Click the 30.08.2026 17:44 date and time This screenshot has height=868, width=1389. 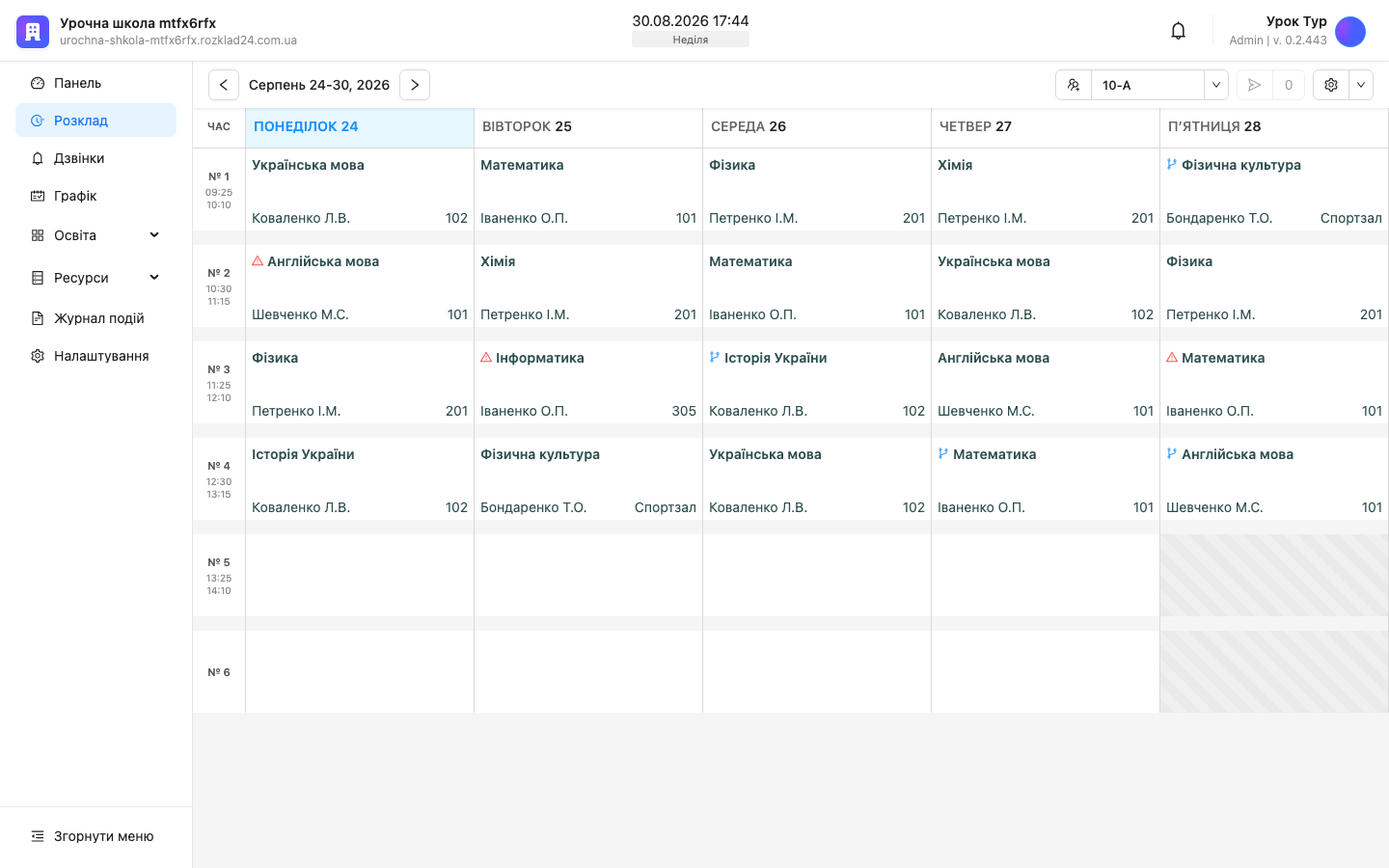click(x=691, y=21)
